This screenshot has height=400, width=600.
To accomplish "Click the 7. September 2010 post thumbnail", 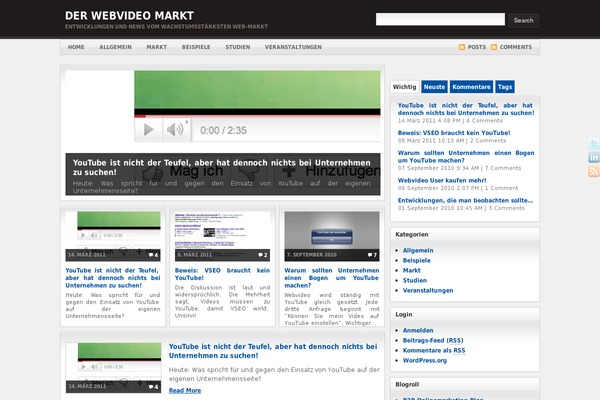I will coord(332,236).
